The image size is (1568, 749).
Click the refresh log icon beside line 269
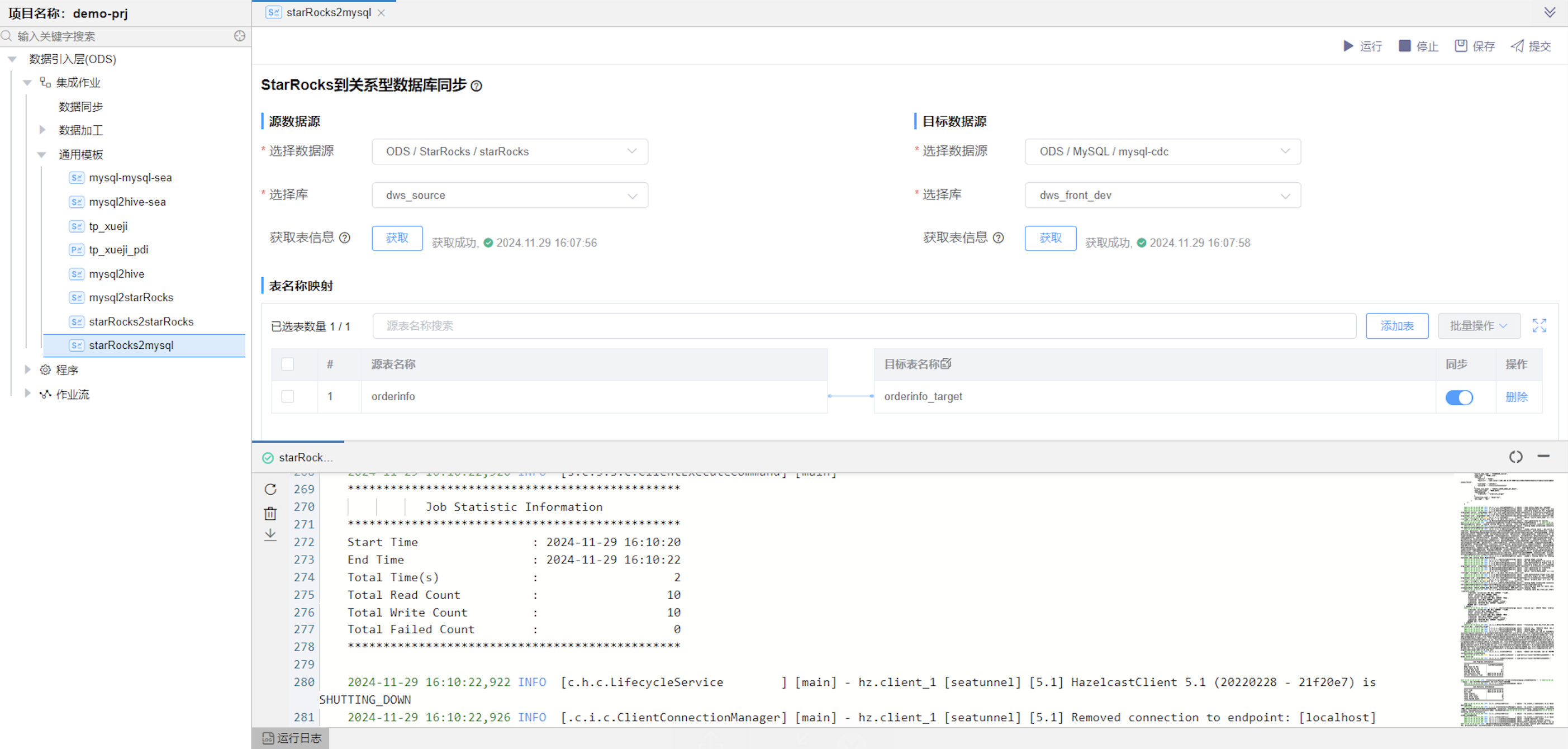coord(271,489)
